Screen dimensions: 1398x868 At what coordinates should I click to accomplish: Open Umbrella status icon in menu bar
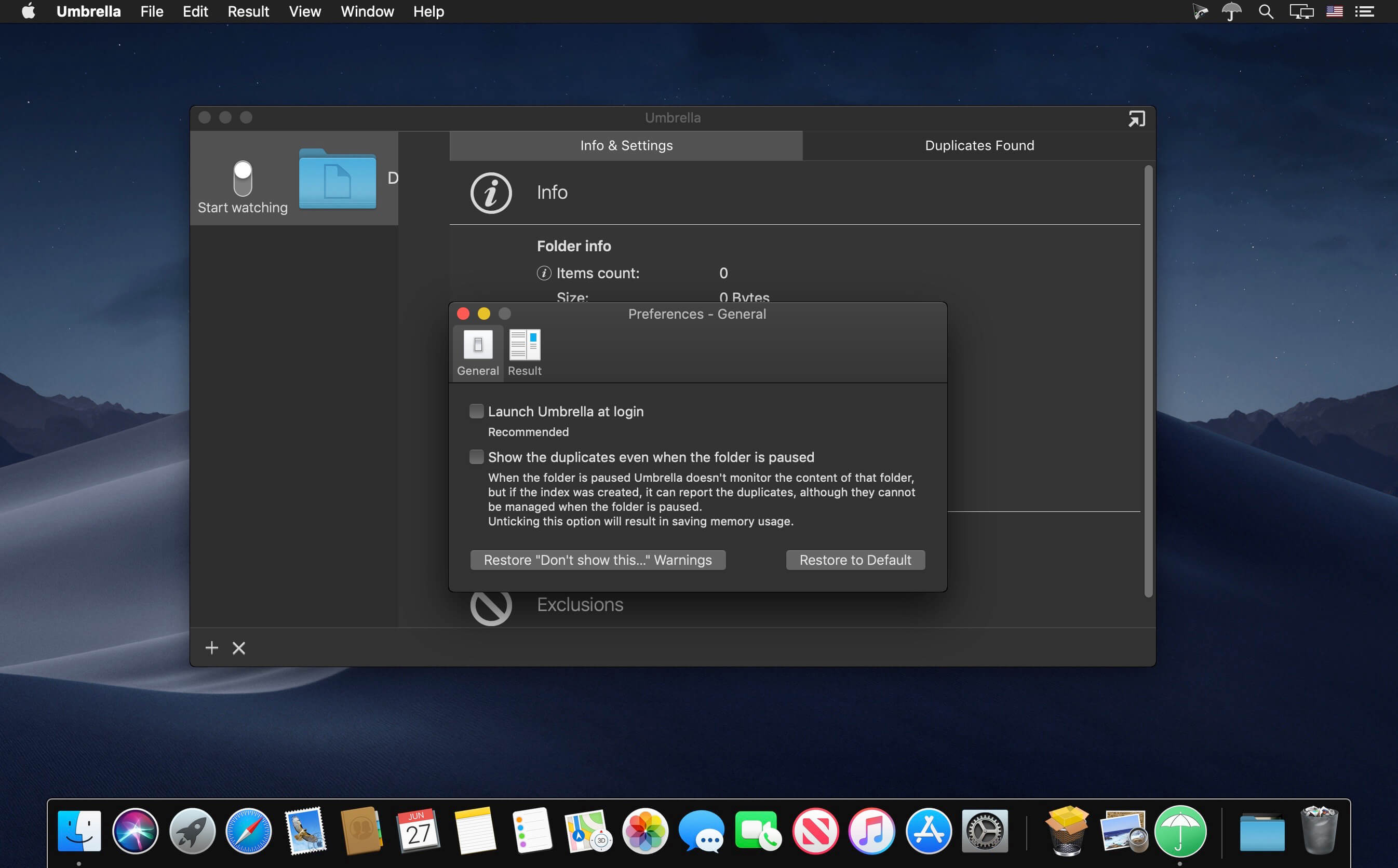pos(1231,11)
